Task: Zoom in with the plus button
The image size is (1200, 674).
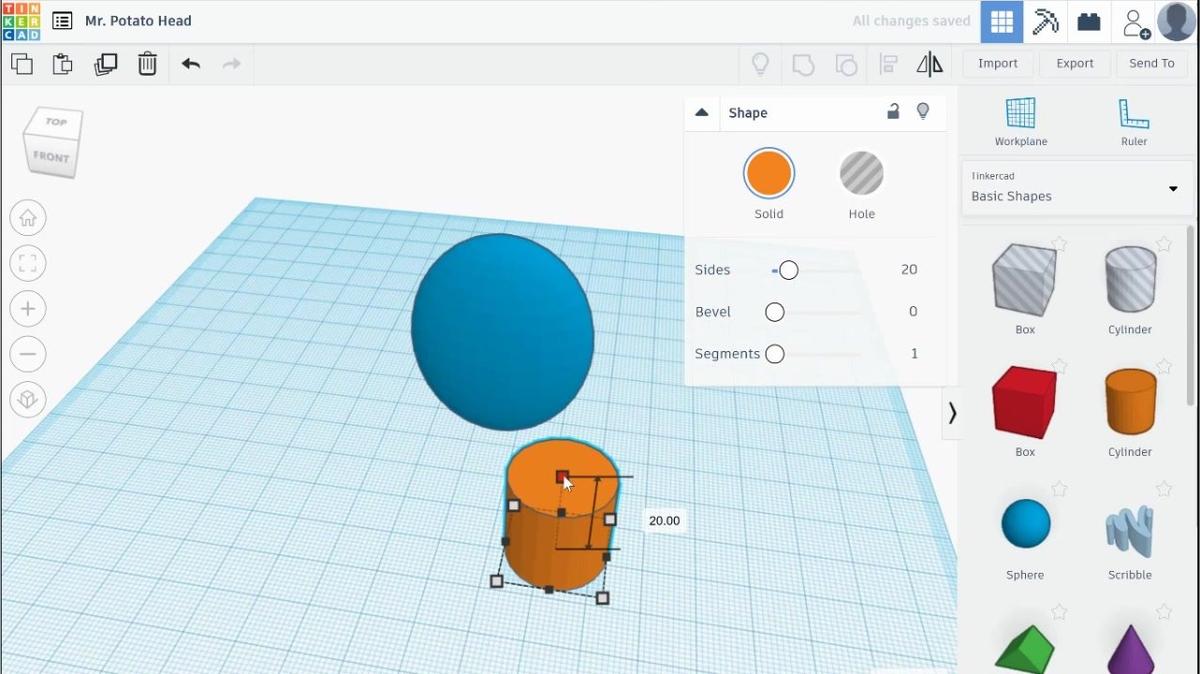Action: click(28, 309)
